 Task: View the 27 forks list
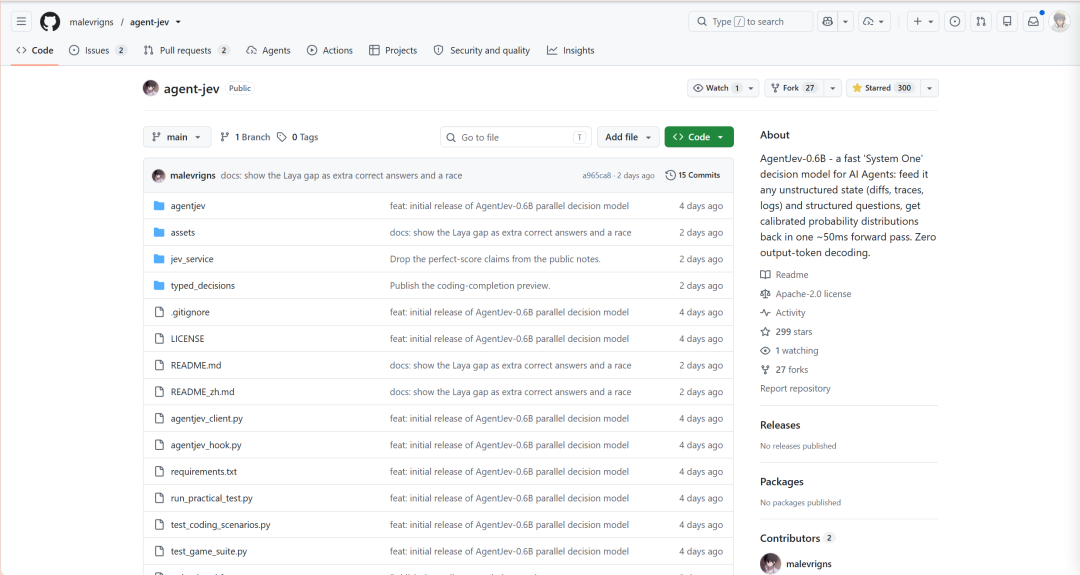785,369
